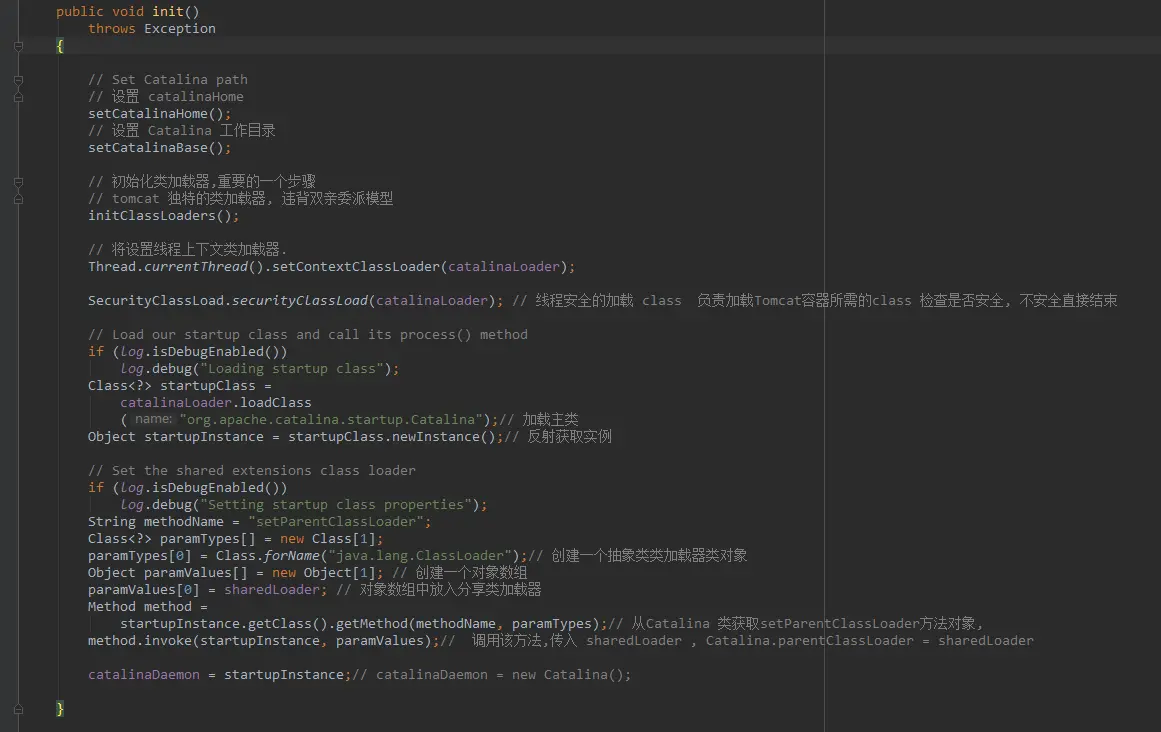Fold comment block starting at 'Set Catalina path'
Viewport: 1161px width, 732px height.
(x=19, y=80)
